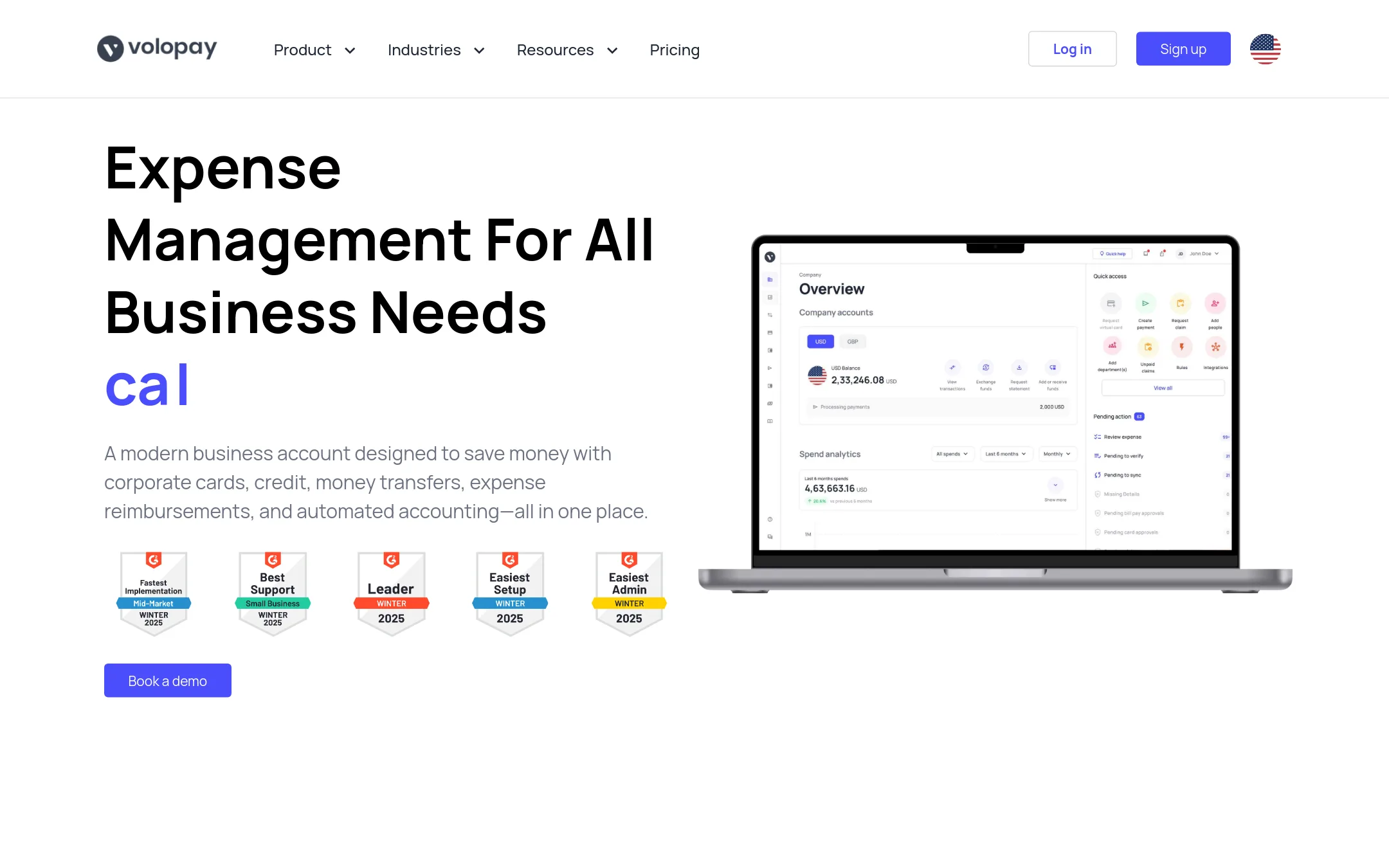
Task: Click the laptop dashboard image
Action: 995,413
